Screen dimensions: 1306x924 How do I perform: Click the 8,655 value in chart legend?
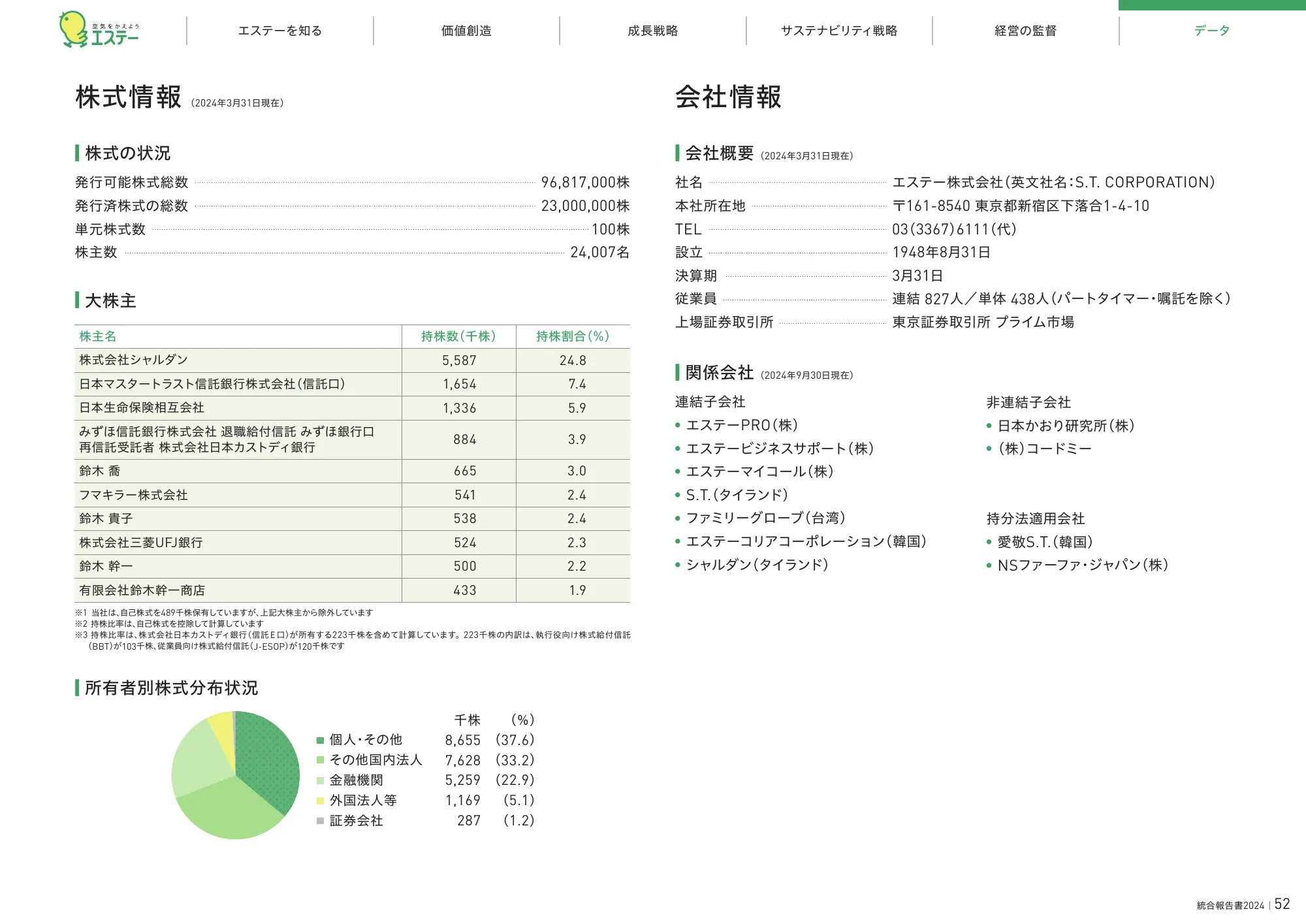click(463, 741)
